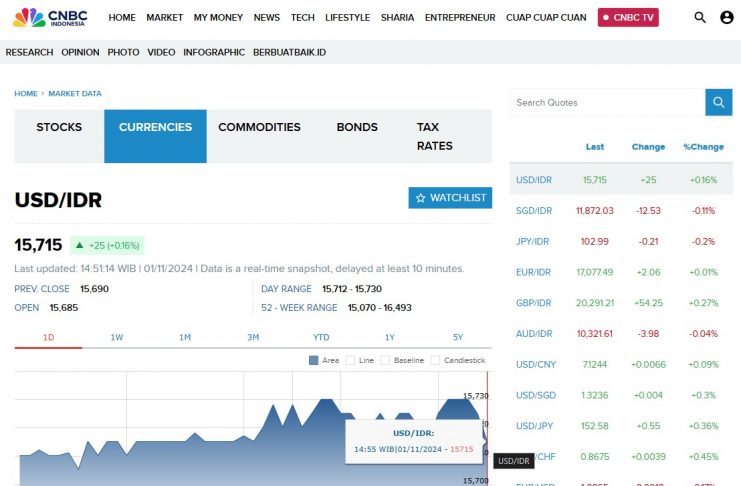Screen dimensions: 741x486
Task: Select the Area chart type checkbox
Action: (314, 360)
